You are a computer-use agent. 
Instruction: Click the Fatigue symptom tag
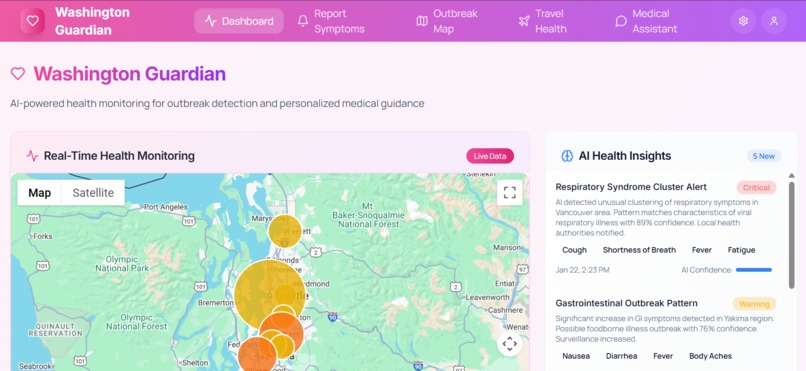741,250
